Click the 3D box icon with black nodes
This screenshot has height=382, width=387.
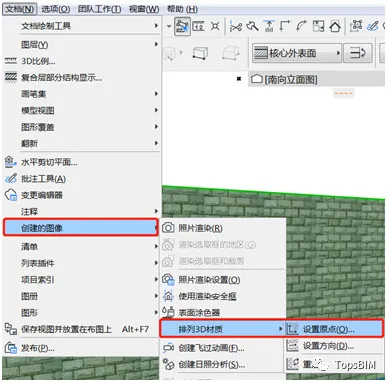click(x=201, y=53)
